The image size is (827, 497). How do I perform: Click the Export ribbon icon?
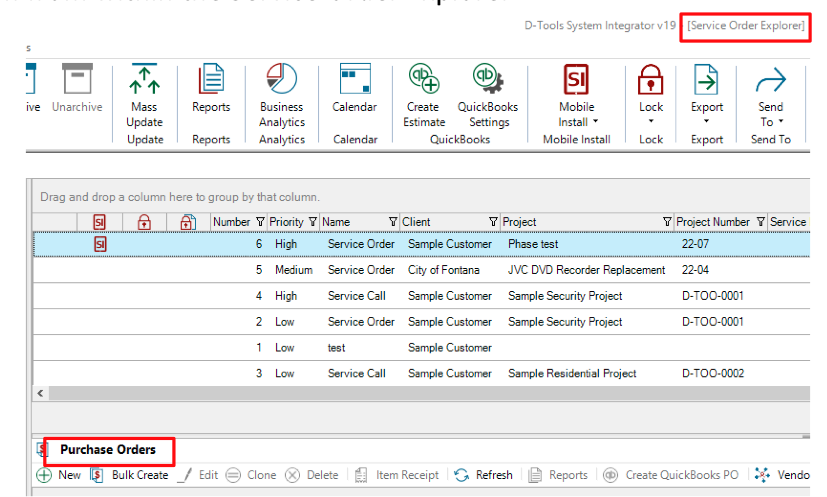pyautogui.click(x=706, y=79)
